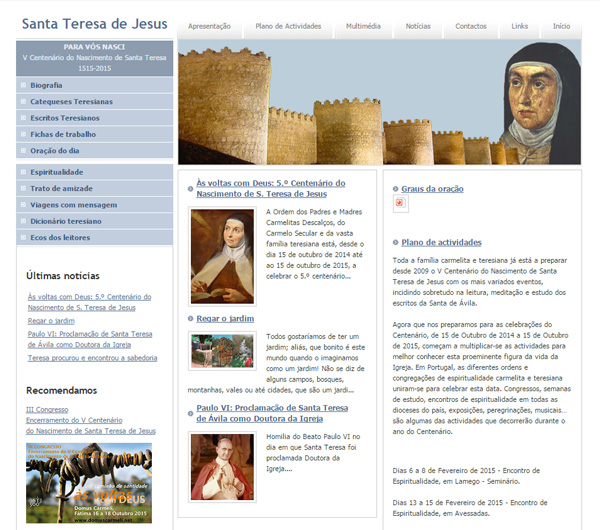Click the bullet icon beside Graus da oração
The image size is (600, 530).
tap(396, 189)
